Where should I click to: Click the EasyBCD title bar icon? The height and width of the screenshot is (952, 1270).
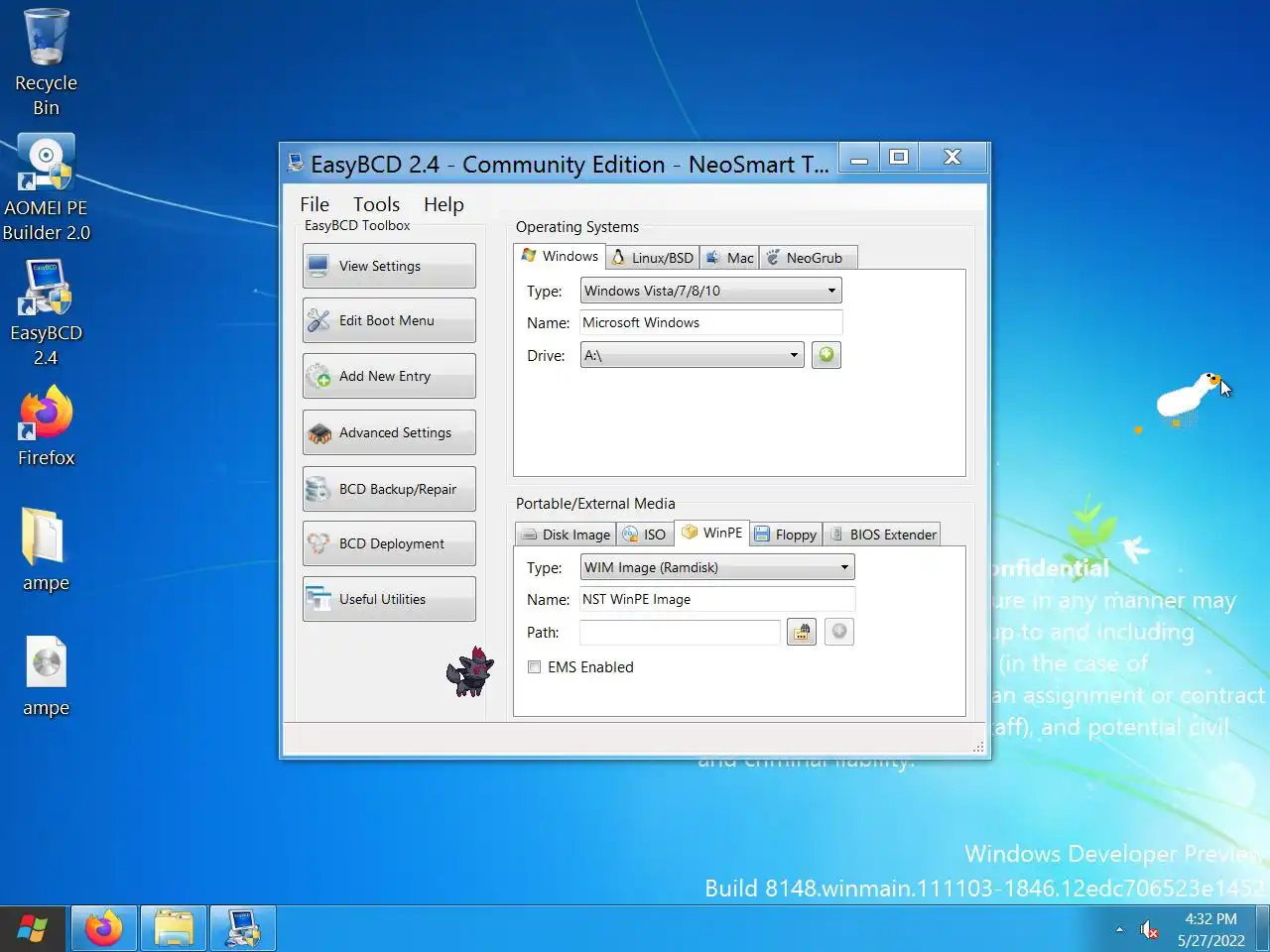pyautogui.click(x=295, y=164)
